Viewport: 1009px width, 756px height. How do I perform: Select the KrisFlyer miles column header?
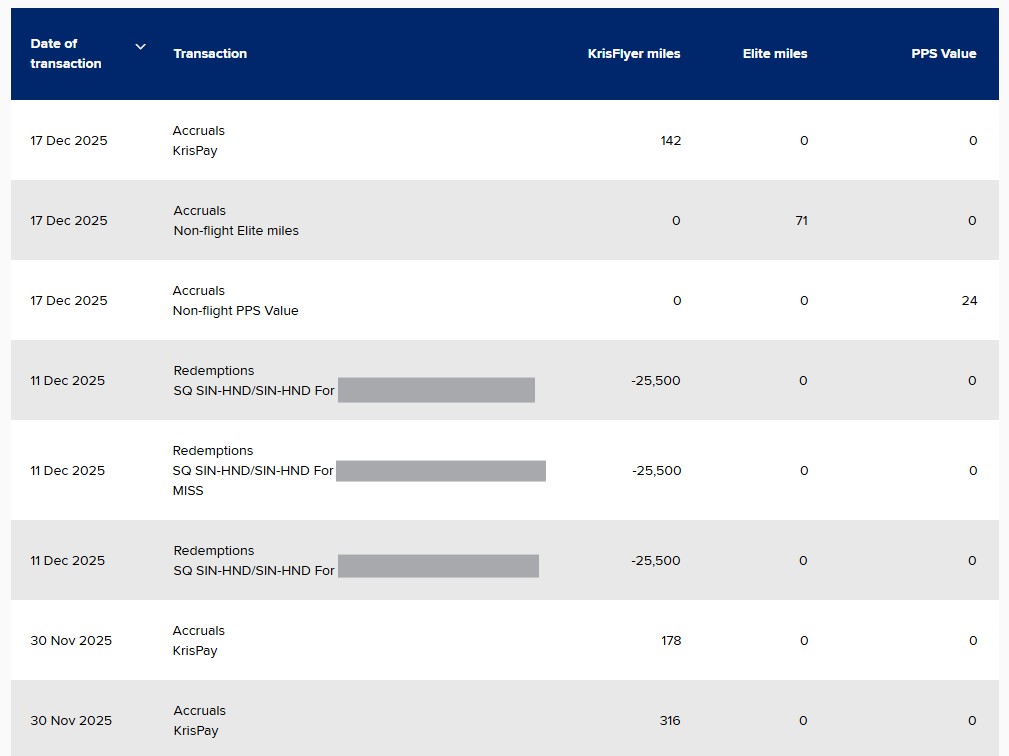(634, 54)
